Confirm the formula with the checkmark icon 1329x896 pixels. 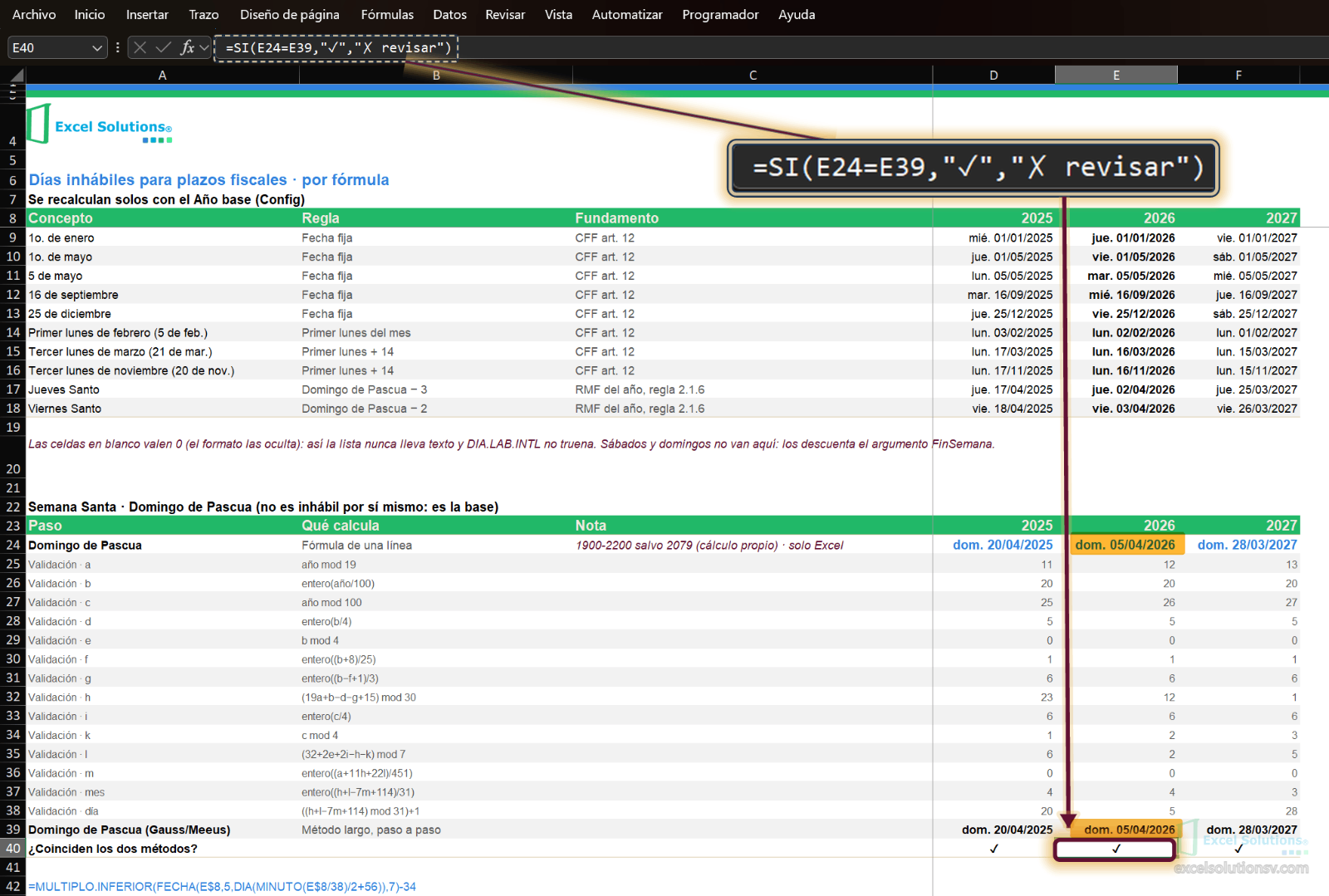tap(164, 47)
